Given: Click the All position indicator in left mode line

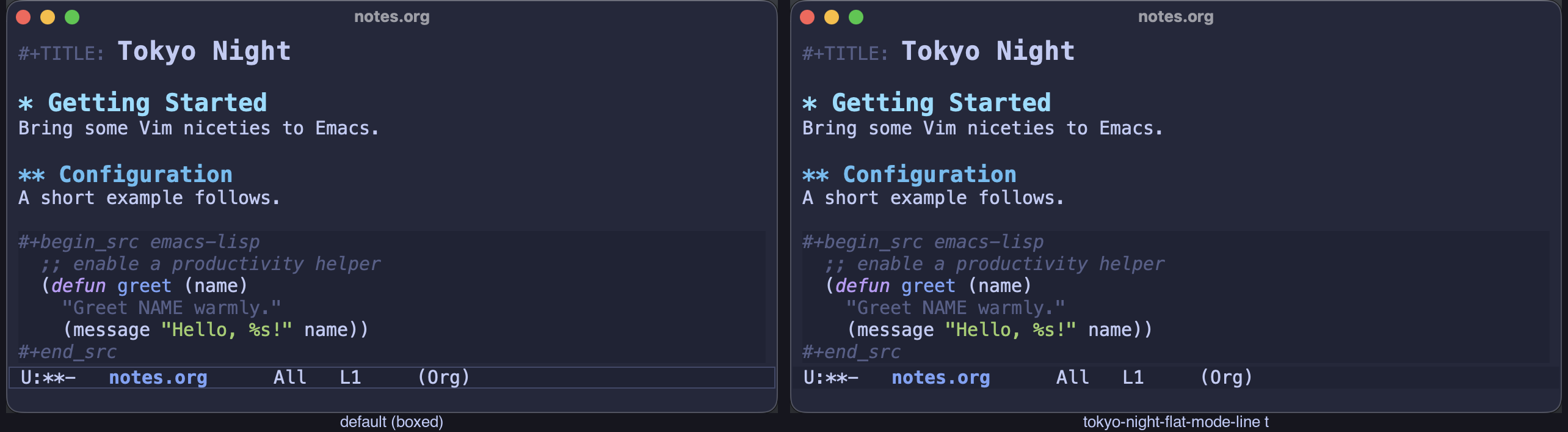Looking at the screenshot, I should click(290, 378).
